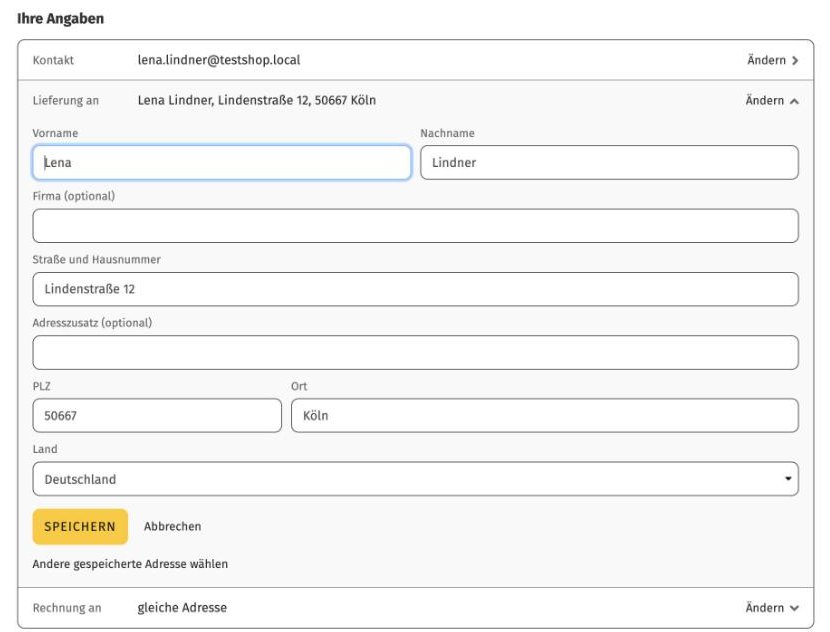Choose Andere gespeicherte Adresse wählen
Image resolution: width=830 pixels, height=632 pixels.
[130, 564]
